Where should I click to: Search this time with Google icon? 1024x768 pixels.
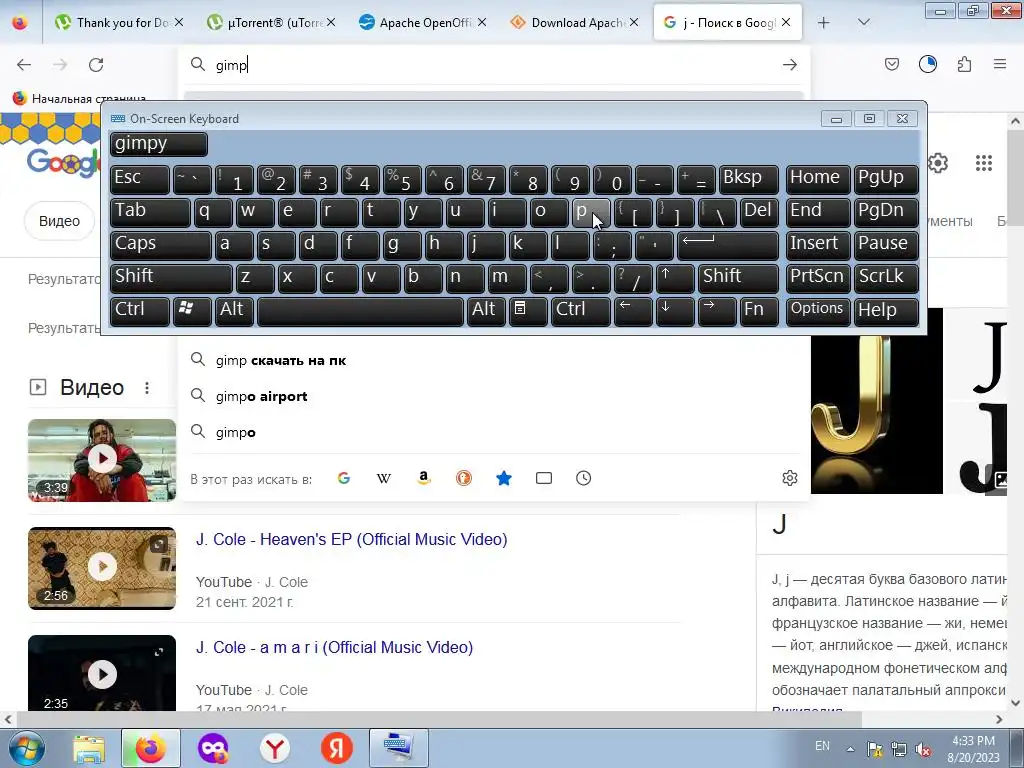pyautogui.click(x=344, y=478)
